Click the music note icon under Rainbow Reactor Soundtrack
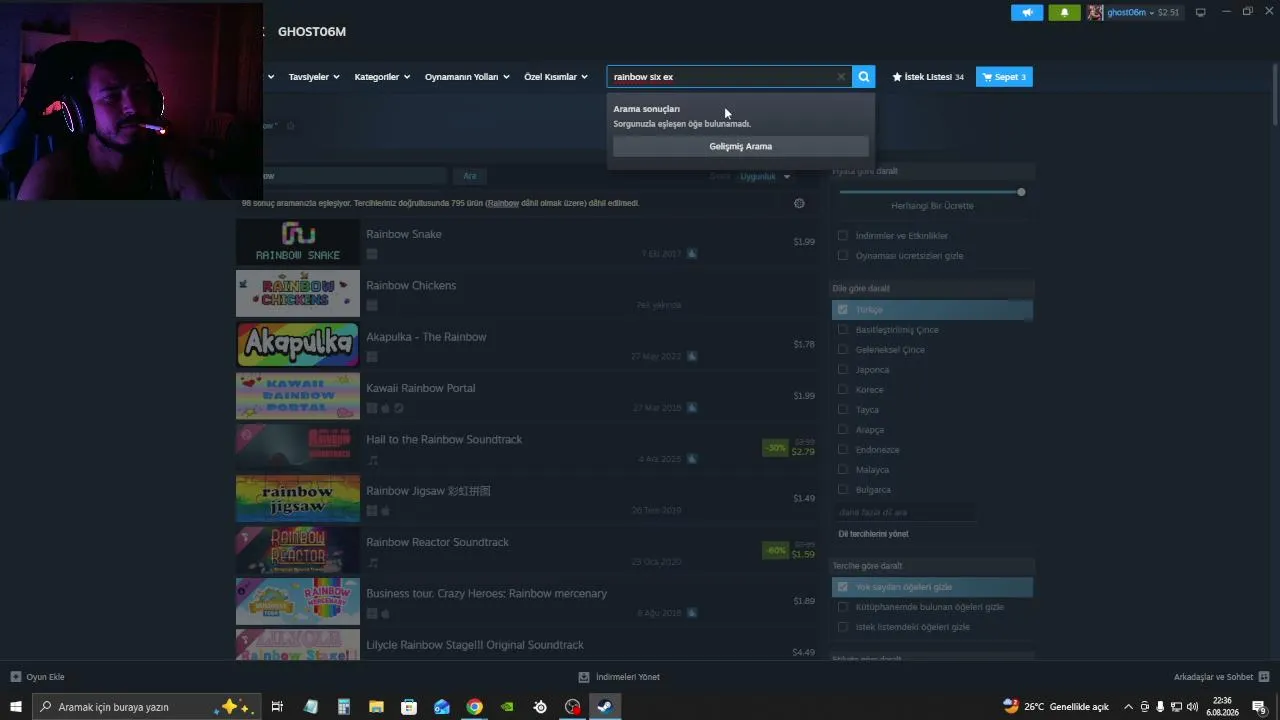The image size is (1280, 720). (x=373, y=563)
